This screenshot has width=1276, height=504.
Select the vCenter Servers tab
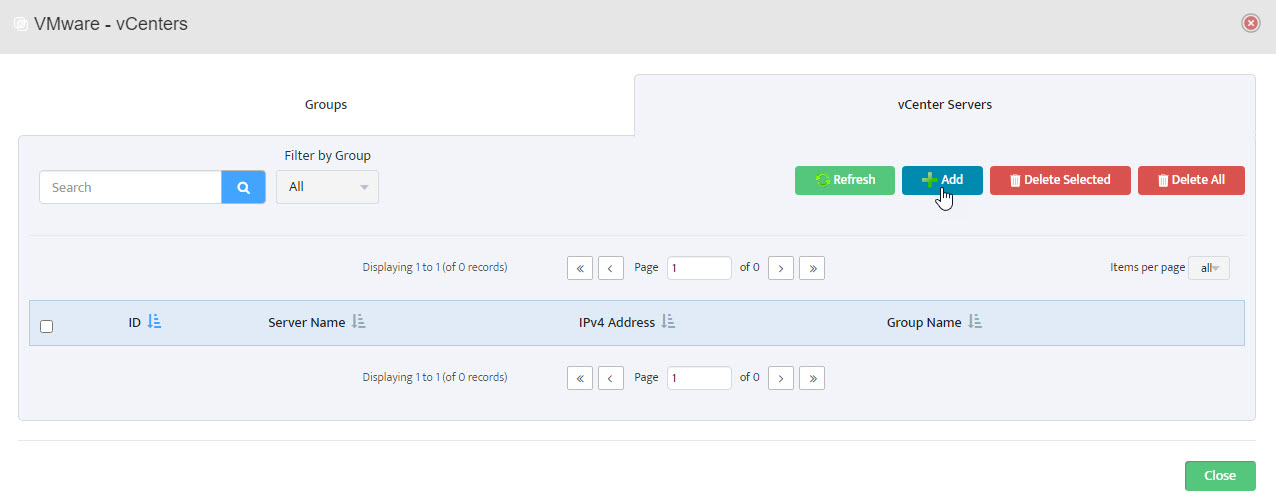pyautogui.click(x=945, y=104)
